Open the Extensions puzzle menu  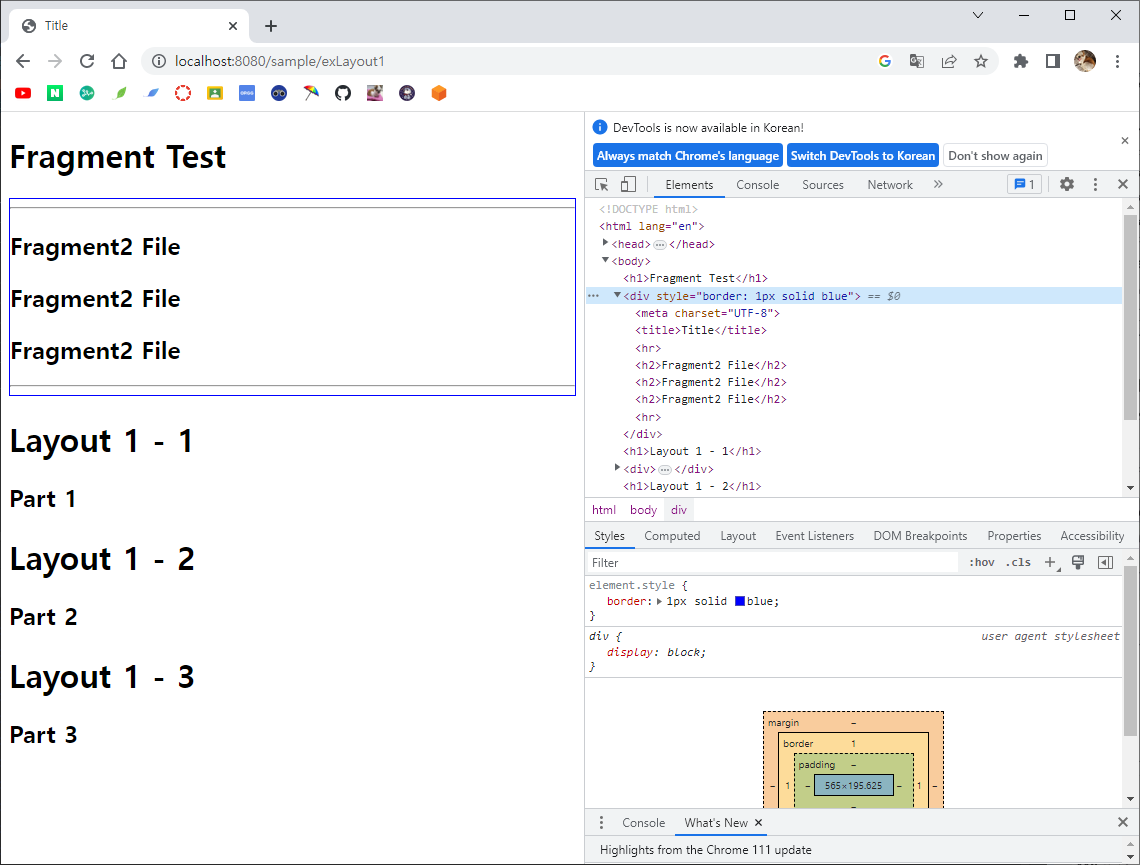(x=1021, y=61)
